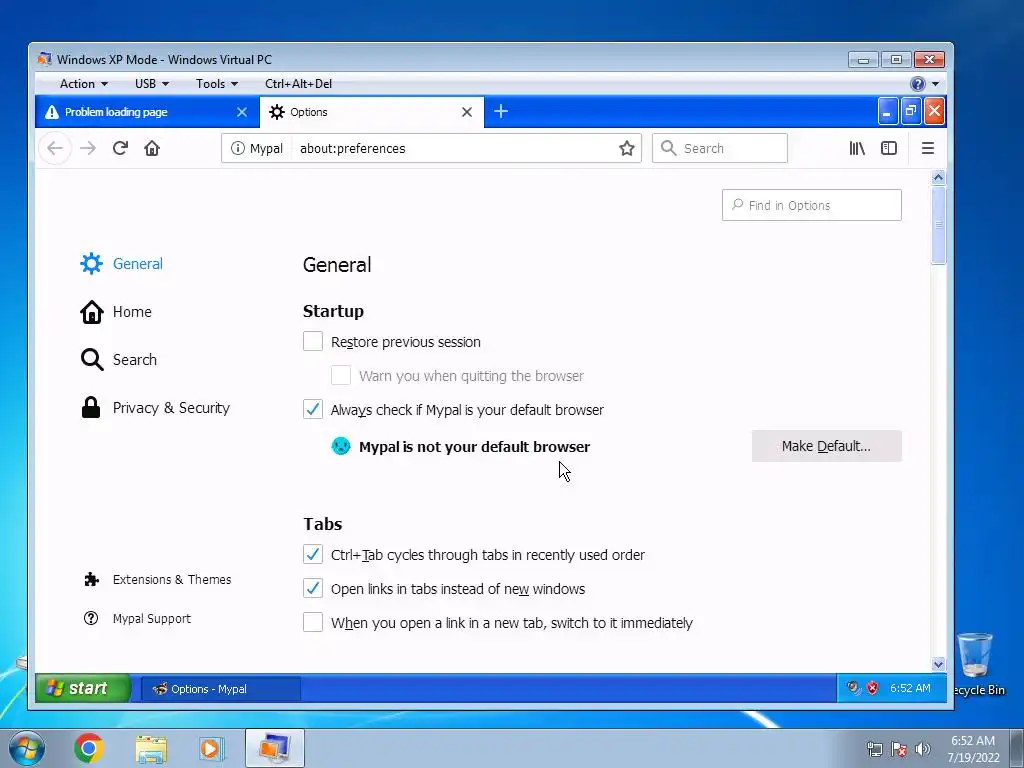Image resolution: width=1024 pixels, height=768 pixels.
Task: Enable switch to new tab immediately checkbox
Action: pyautogui.click(x=313, y=622)
